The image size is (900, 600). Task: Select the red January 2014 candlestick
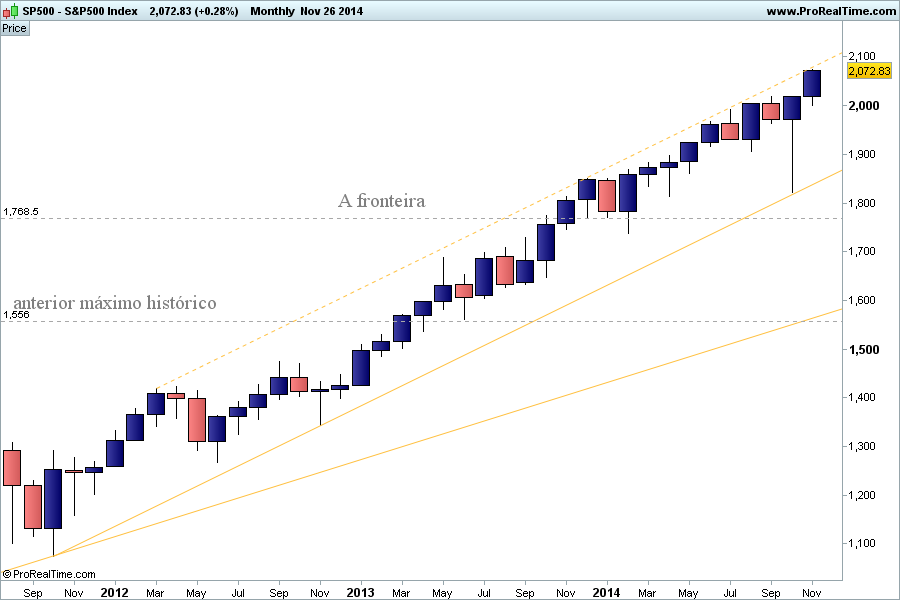pos(607,196)
